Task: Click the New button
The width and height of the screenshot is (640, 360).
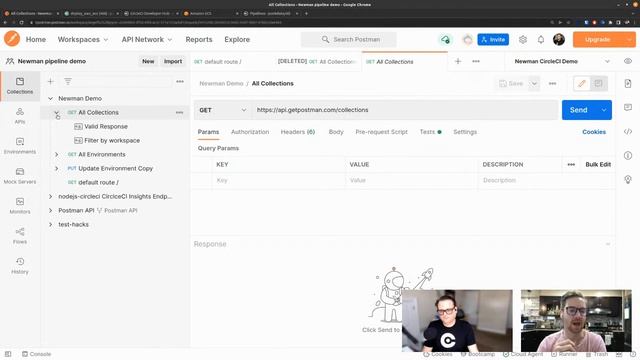Action: [x=148, y=61]
